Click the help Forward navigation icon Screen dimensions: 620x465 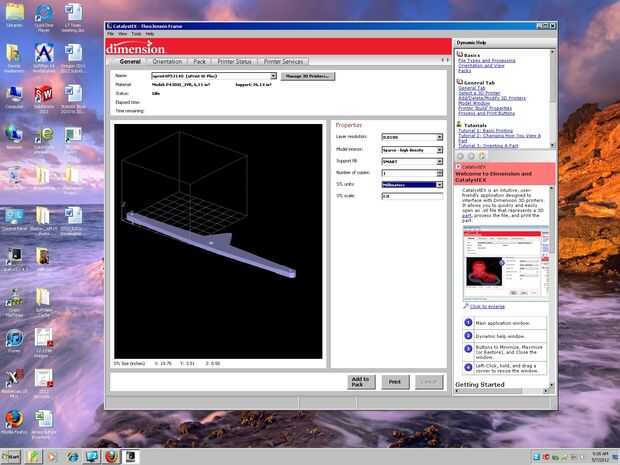[x=471, y=156]
